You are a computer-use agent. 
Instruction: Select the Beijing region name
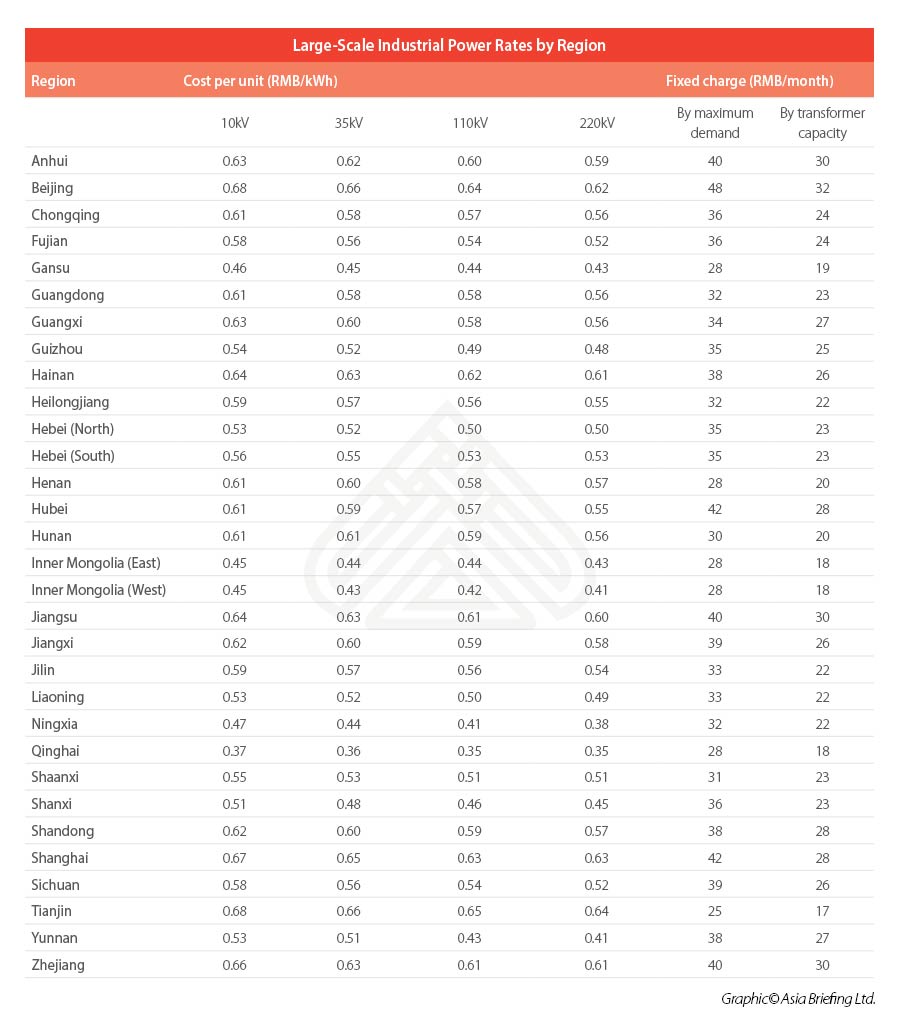(53, 188)
